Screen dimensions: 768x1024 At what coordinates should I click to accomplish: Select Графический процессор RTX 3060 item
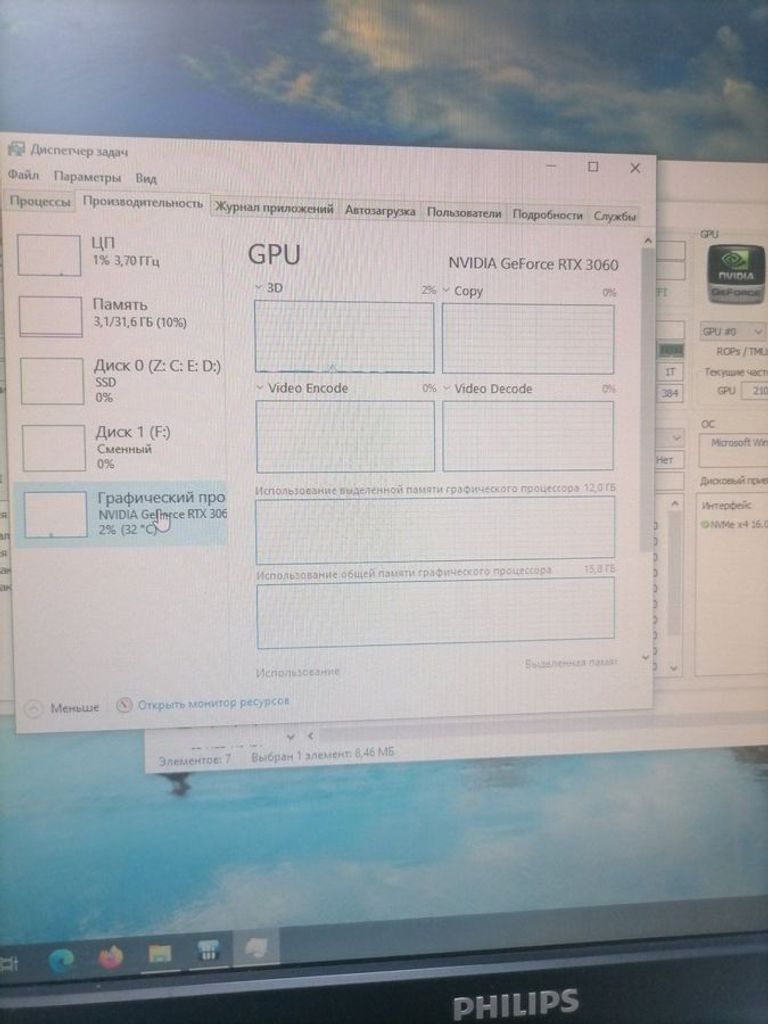[x=121, y=514]
